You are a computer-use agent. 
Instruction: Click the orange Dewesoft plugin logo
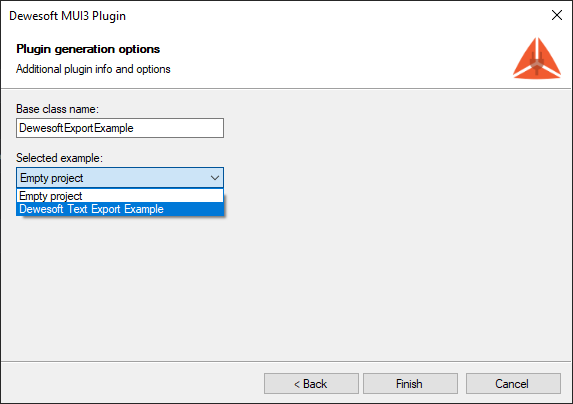tap(537, 58)
